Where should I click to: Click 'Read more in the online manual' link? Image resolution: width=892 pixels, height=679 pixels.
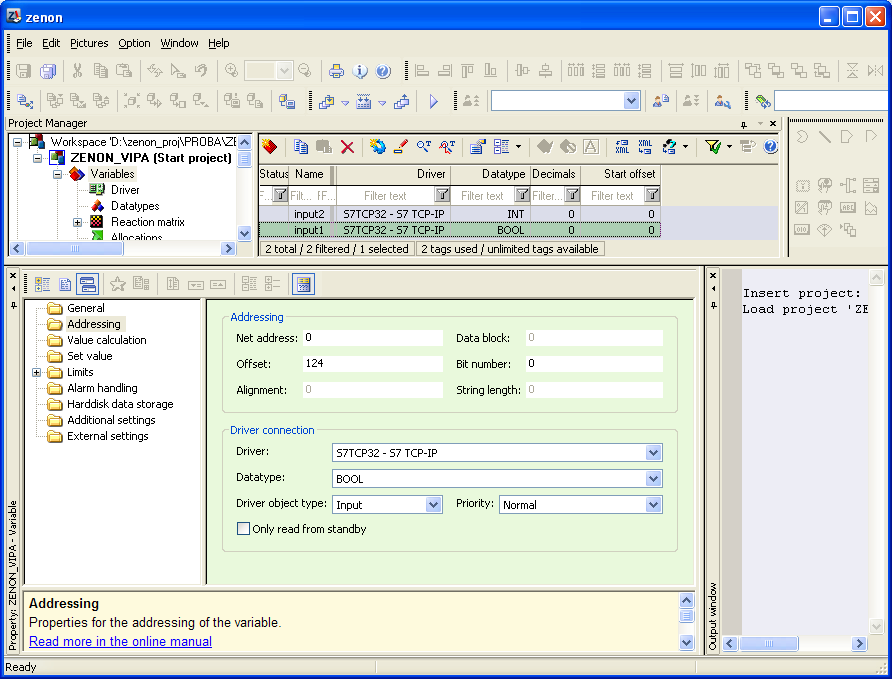[x=120, y=641]
